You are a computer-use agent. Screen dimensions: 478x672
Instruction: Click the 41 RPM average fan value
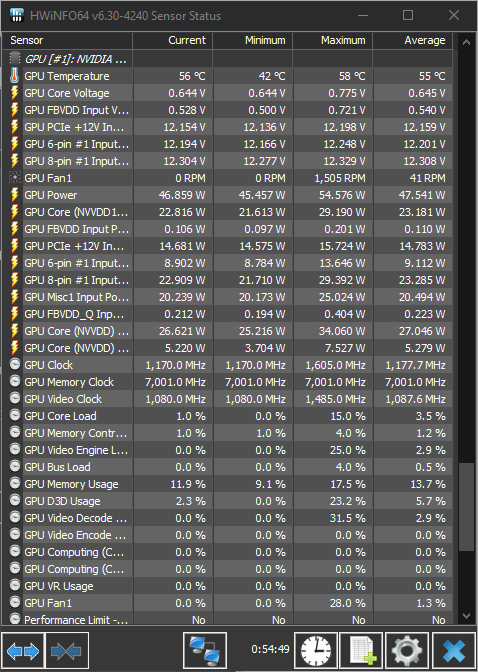pyautogui.click(x=427, y=178)
